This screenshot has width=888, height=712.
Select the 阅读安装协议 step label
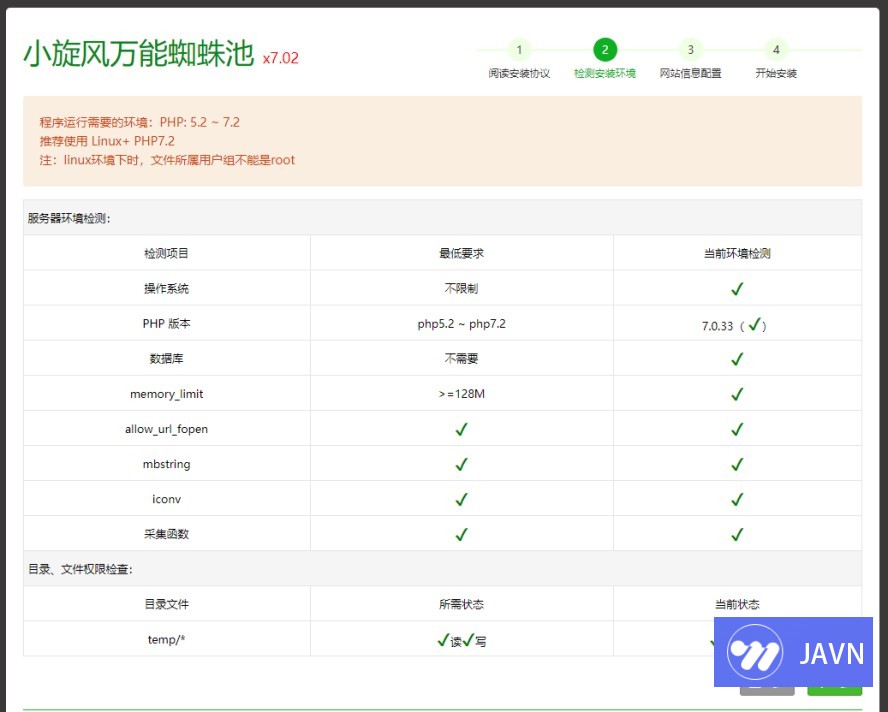point(519,74)
